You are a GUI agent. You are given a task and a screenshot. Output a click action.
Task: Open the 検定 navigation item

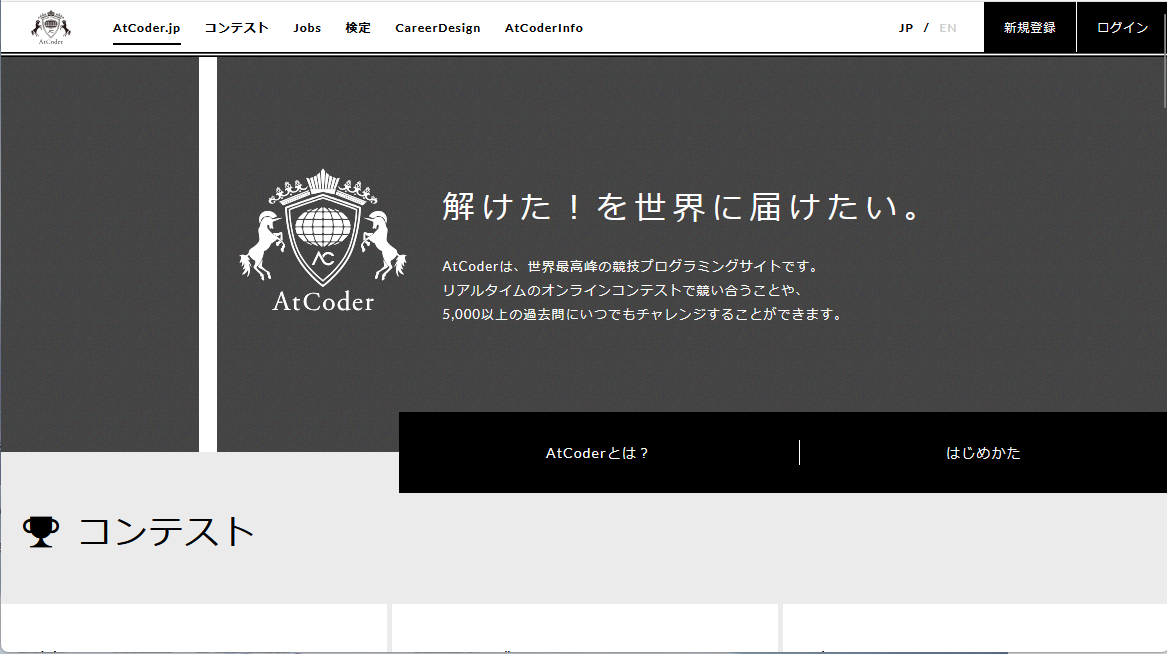[358, 28]
